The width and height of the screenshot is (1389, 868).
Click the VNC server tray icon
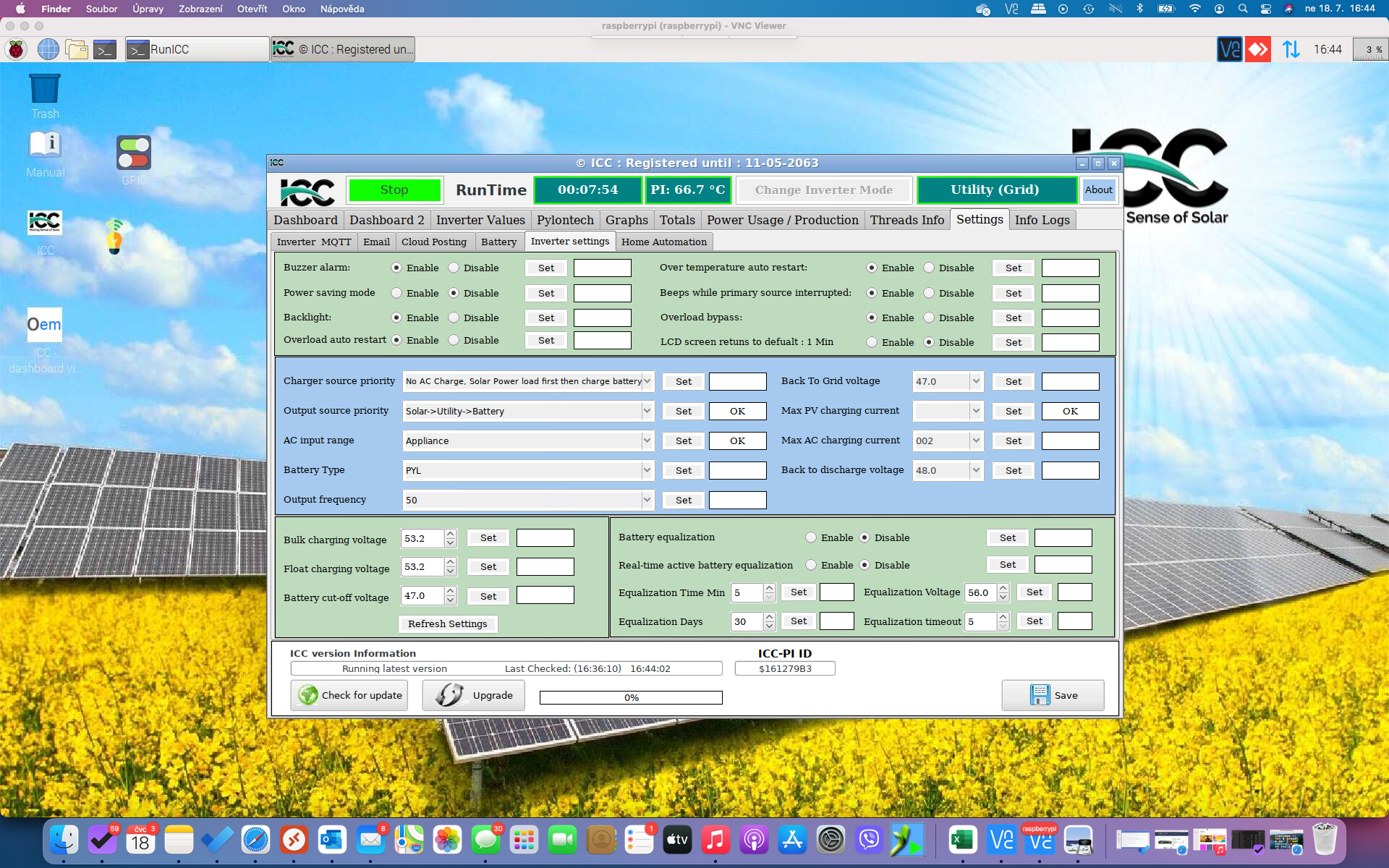pos(1229,49)
